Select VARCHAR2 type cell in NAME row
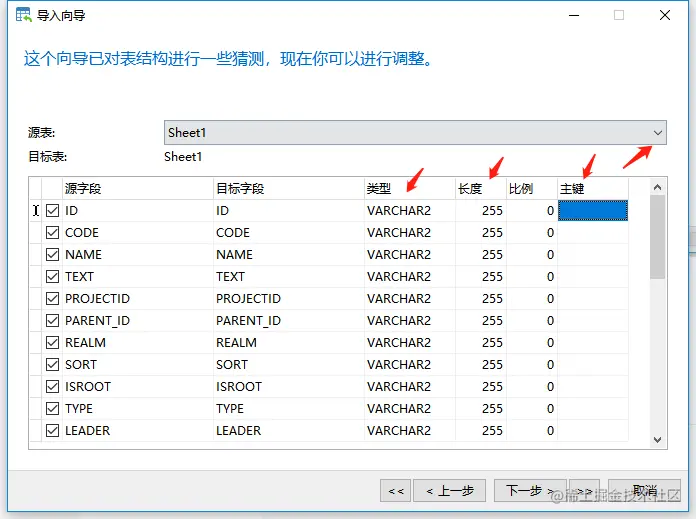Image resolution: width=696 pixels, height=519 pixels. coord(410,254)
